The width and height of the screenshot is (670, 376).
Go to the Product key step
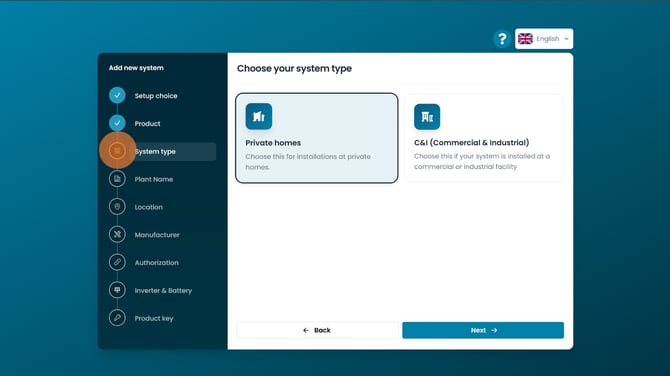[154, 318]
